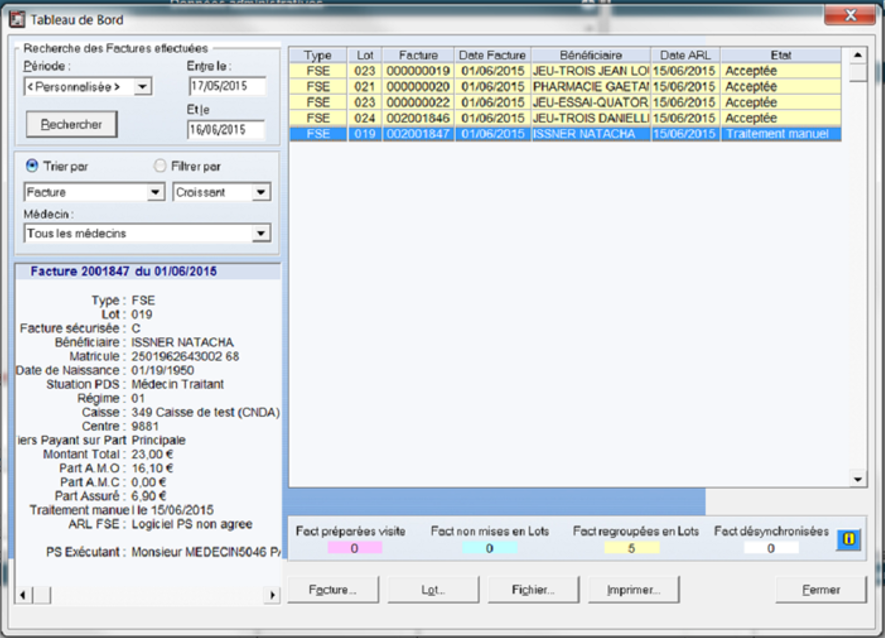Click the Rechercher button
Image resolution: width=885 pixels, height=638 pixels.
click(x=71, y=124)
